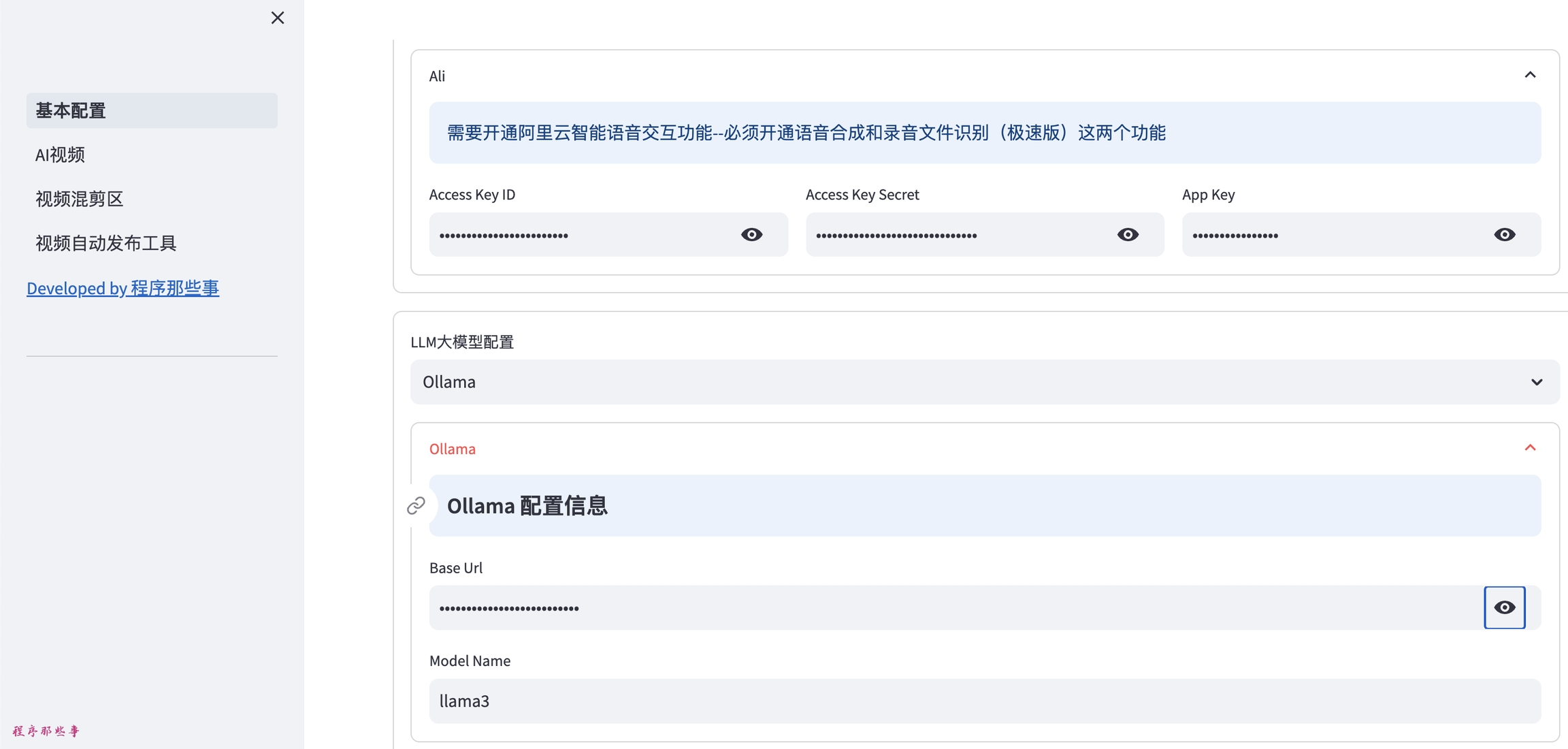Close the sidebar with the X icon
Viewport: 1568px width, 749px height.
click(277, 18)
